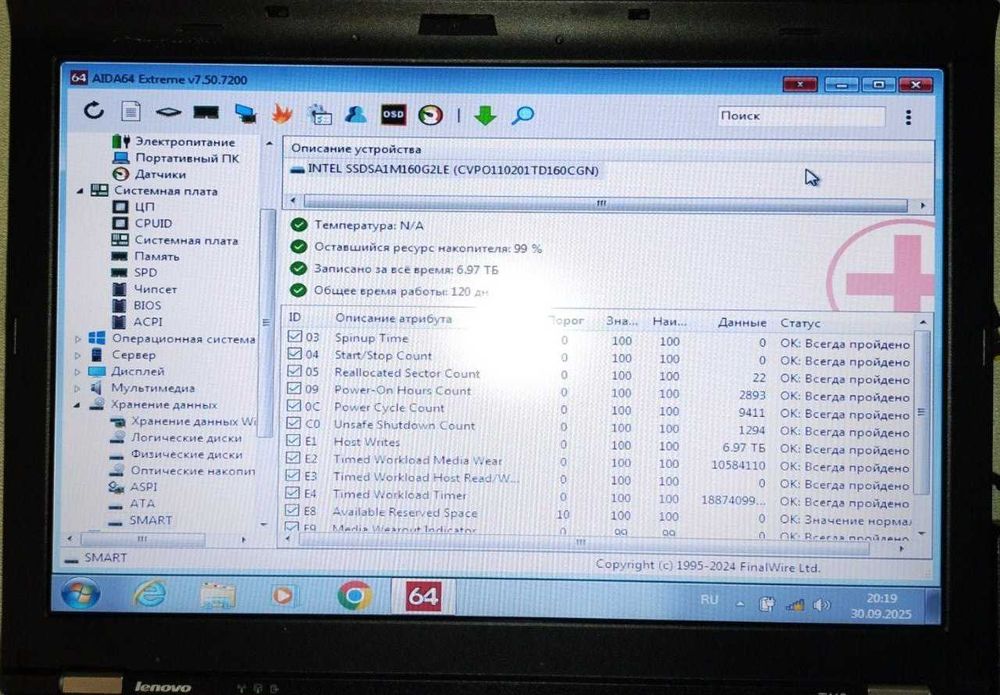This screenshot has height=695, width=1000.
Task: Collapse the Системная плата branch arrow
Action: tap(80, 191)
